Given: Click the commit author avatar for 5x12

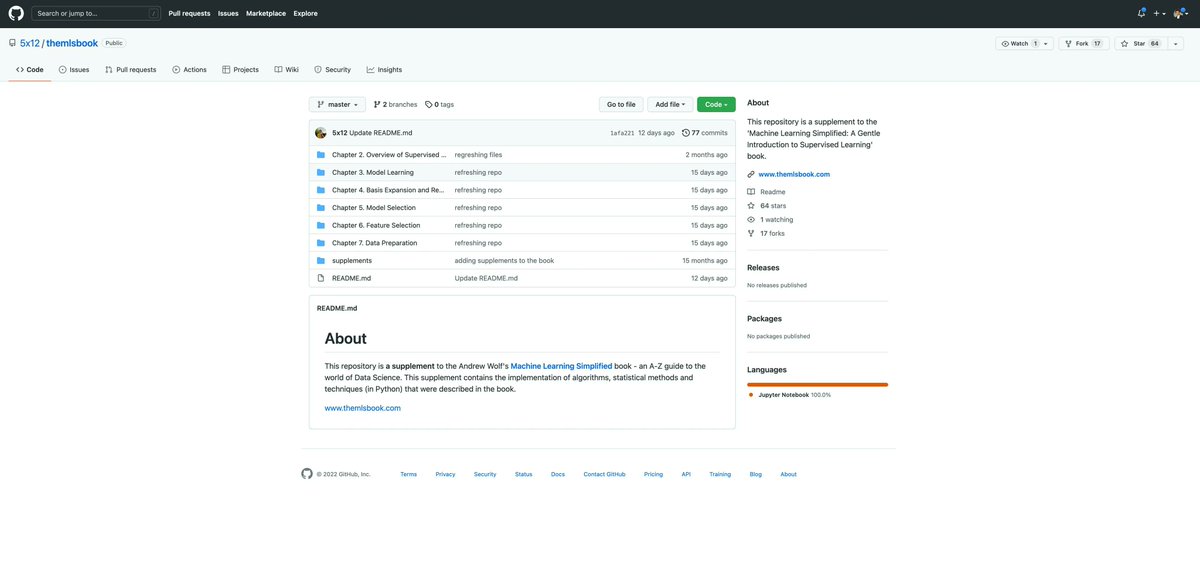Looking at the screenshot, I should (321, 133).
